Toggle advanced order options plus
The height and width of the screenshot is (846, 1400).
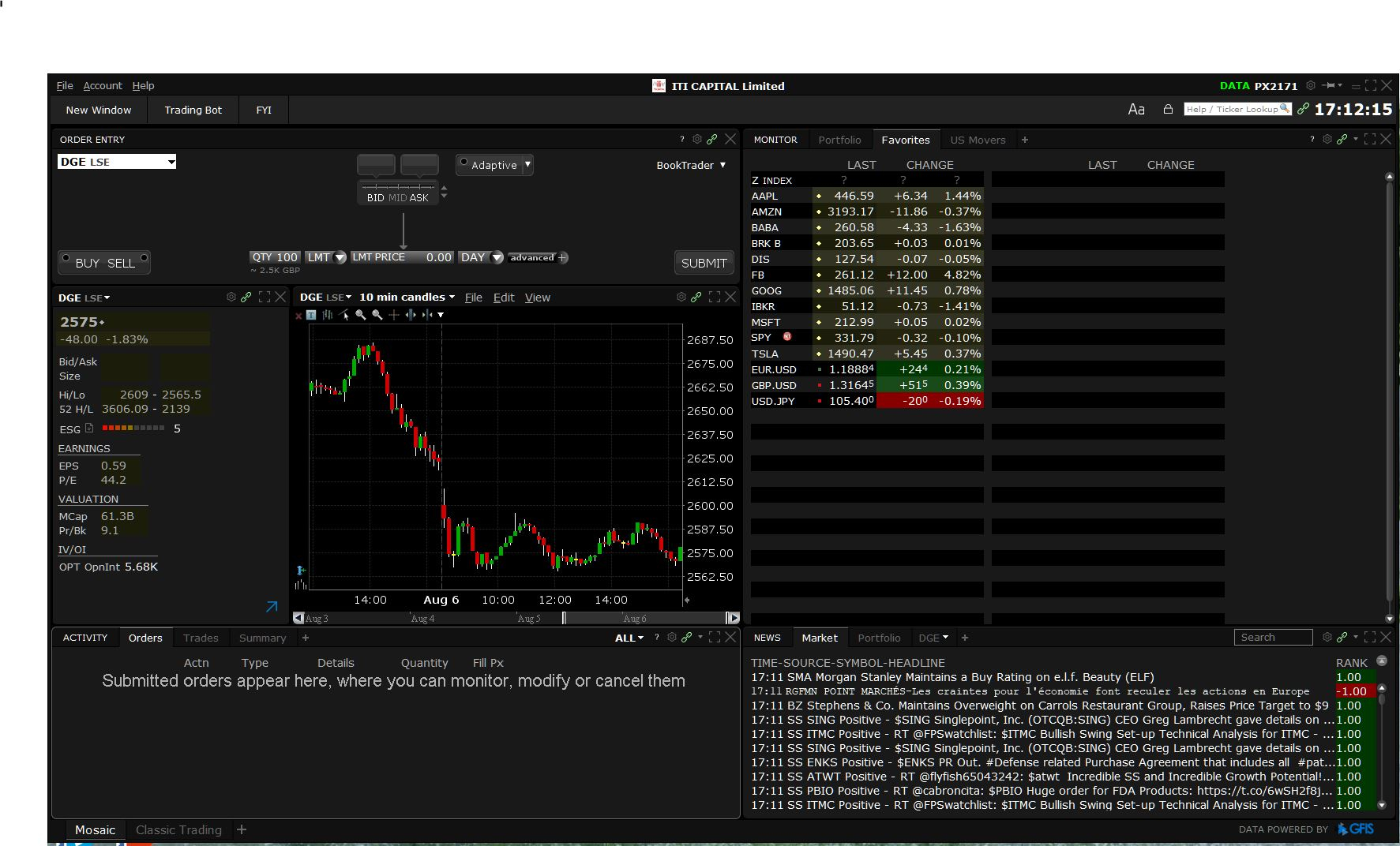coord(562,258)
